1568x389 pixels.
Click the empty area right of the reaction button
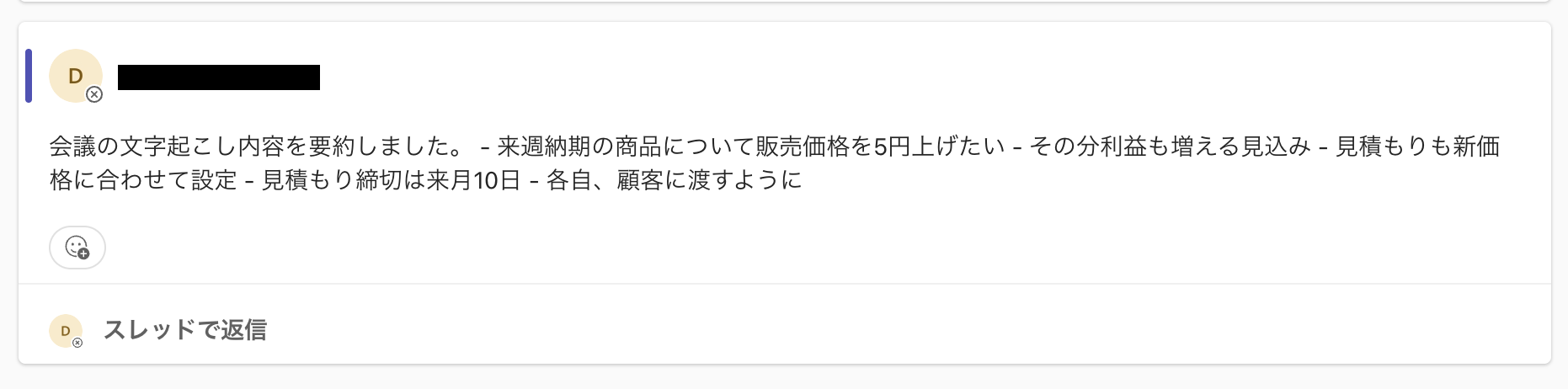coord(825,248)
